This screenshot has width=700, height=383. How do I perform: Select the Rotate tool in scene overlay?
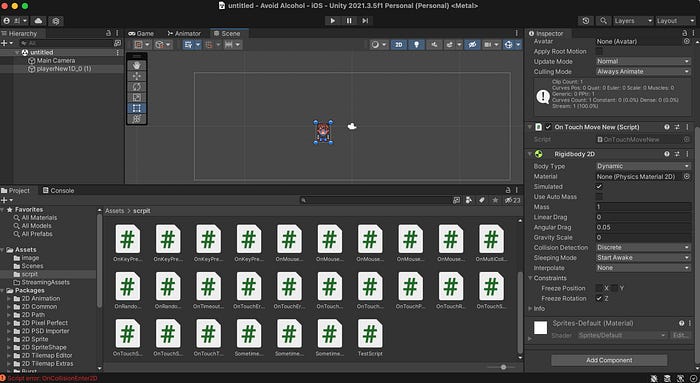tap(137, 87)
